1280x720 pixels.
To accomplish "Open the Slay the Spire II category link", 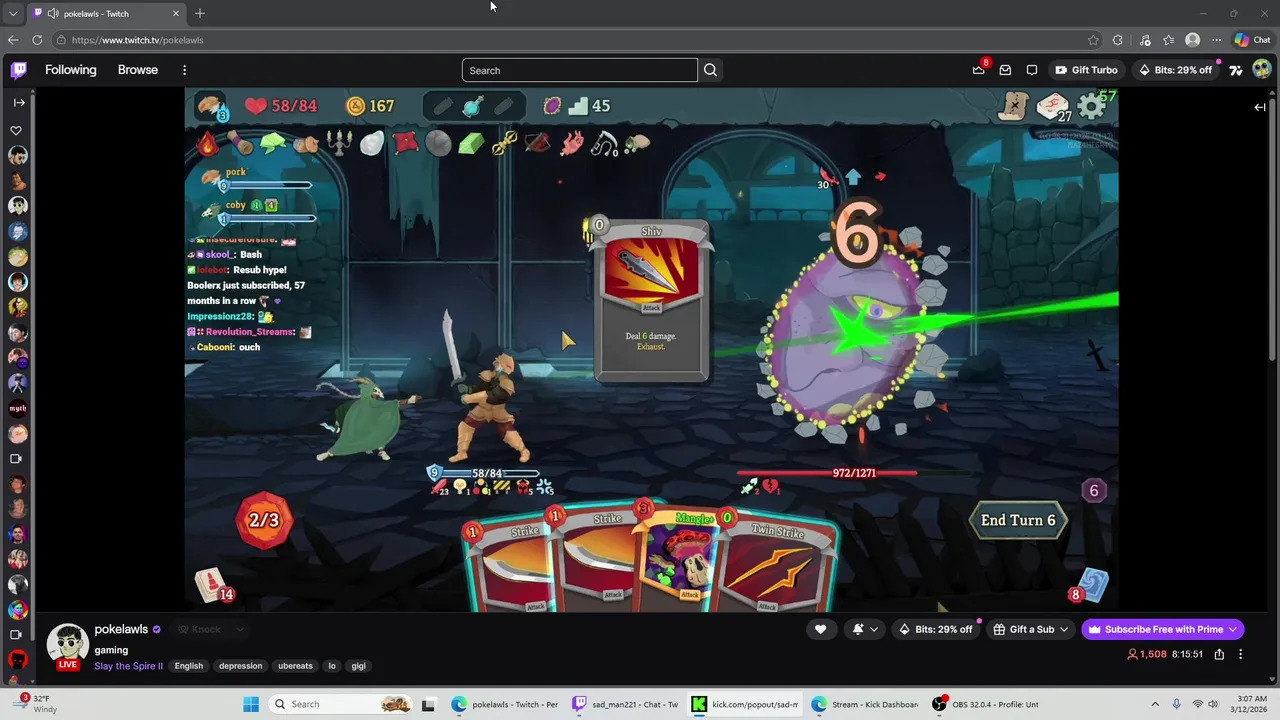I will [128, 666].
